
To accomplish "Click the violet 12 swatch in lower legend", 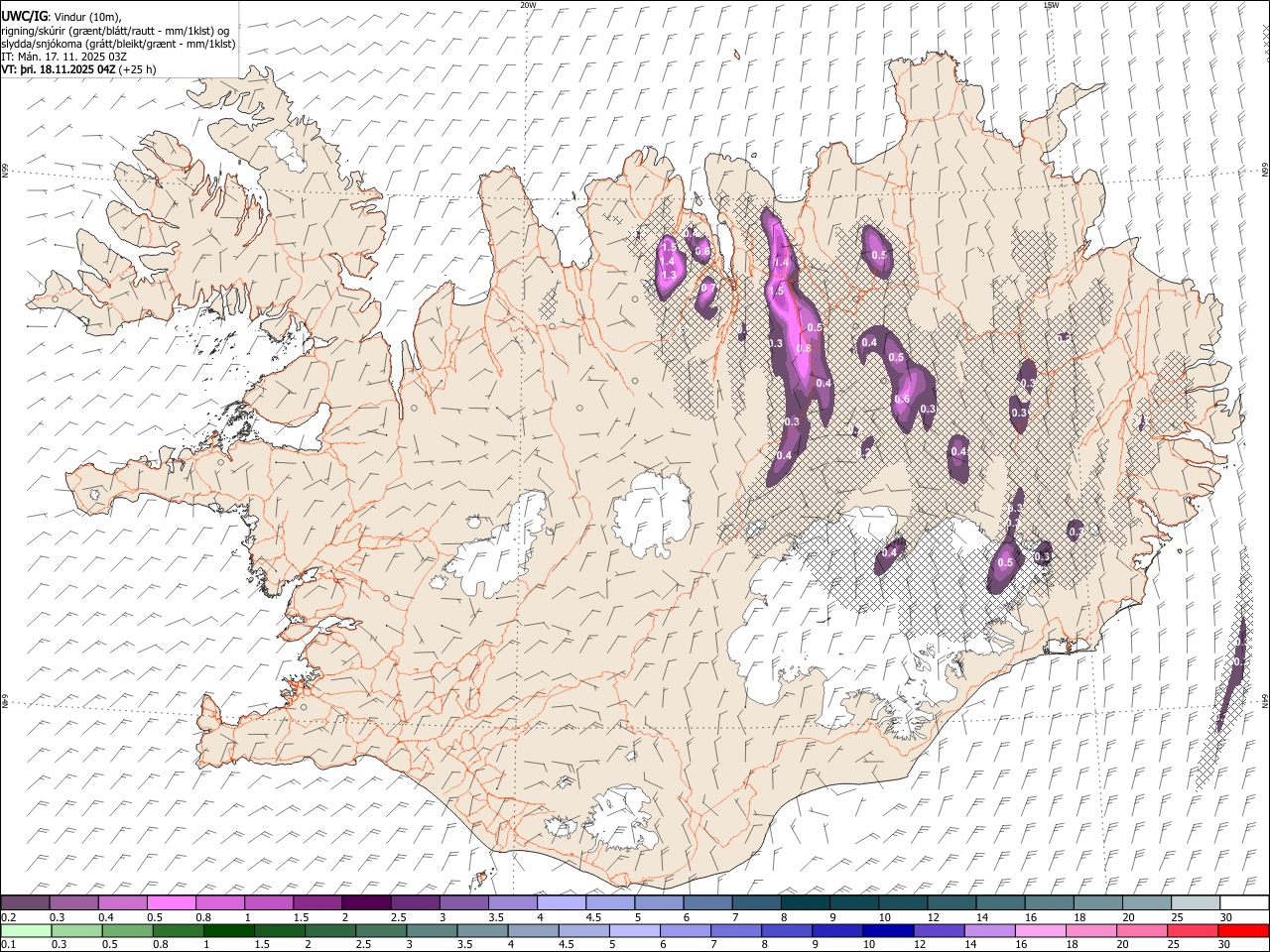I will point(939,930).
